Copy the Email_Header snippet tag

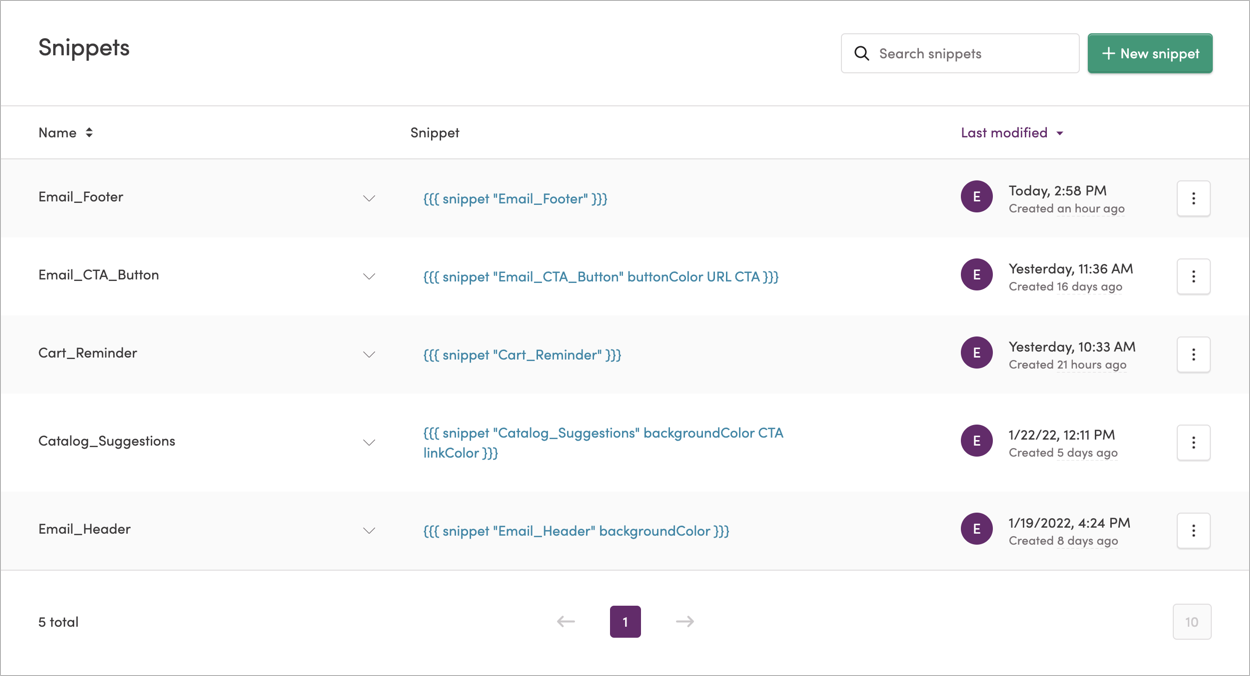(x=576, y=531)
